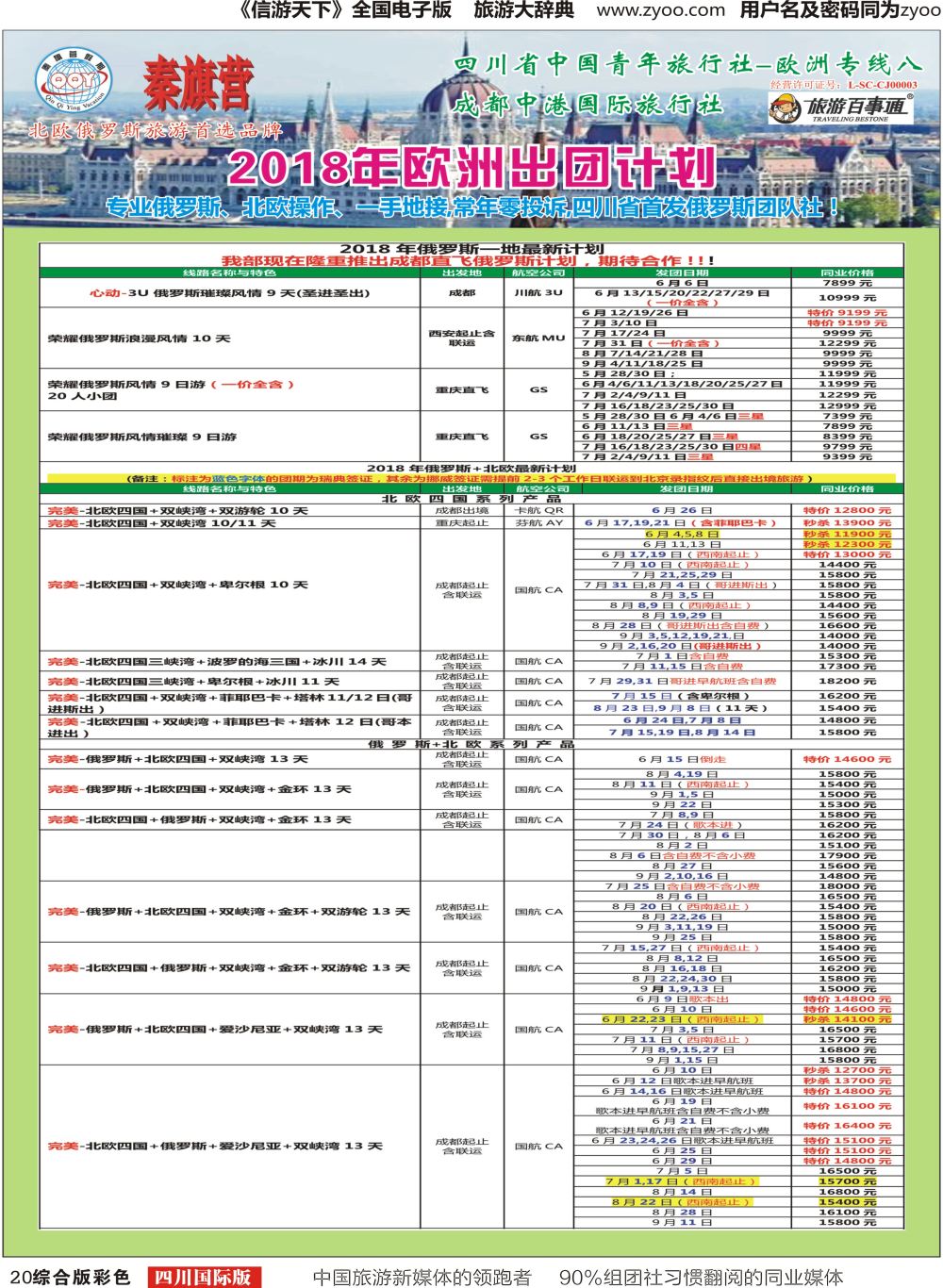Click the 2018年欧洲出团计划 headline
The image size is (943, 1288).
click(471, 168)
